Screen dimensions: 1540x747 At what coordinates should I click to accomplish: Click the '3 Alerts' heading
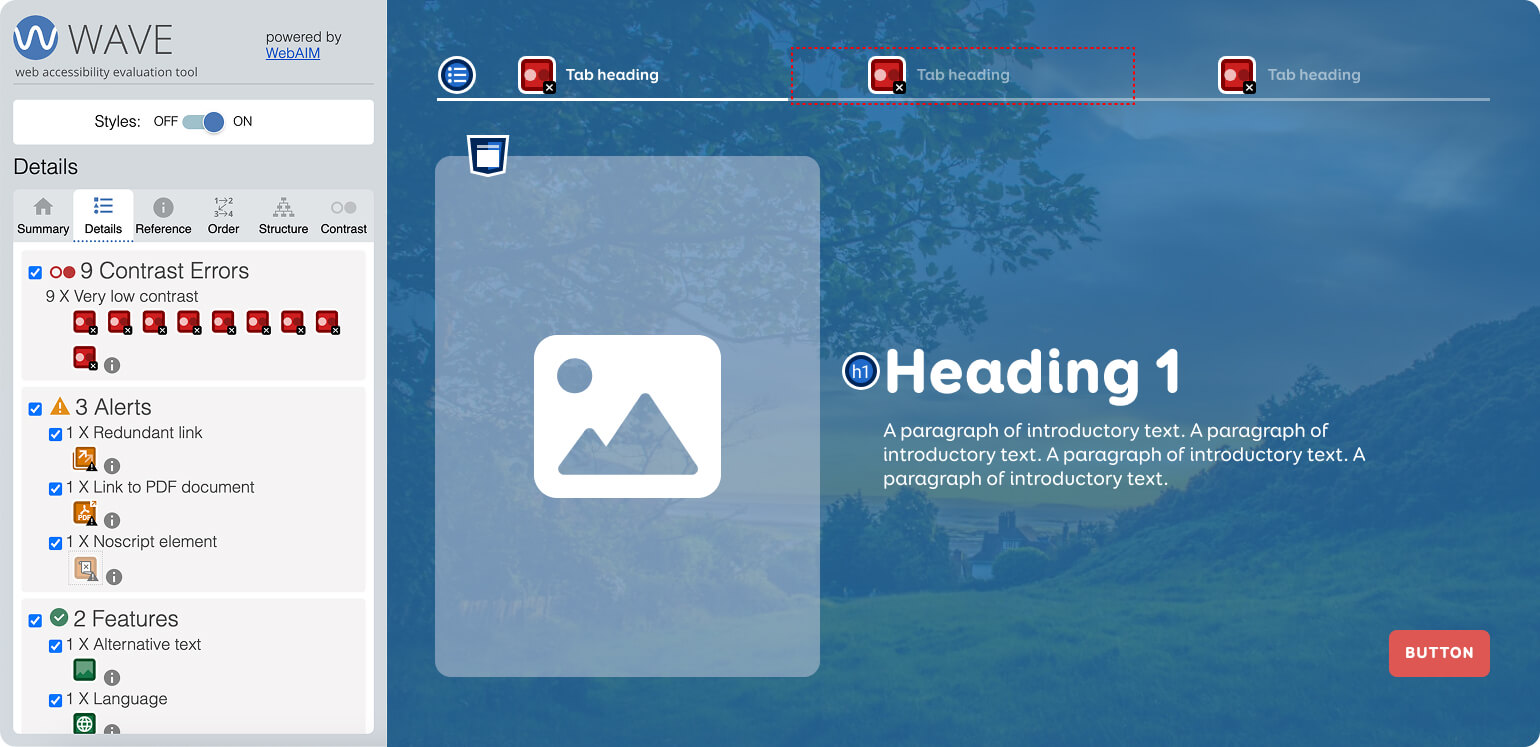pyautogui.click(x=113, y=407)
